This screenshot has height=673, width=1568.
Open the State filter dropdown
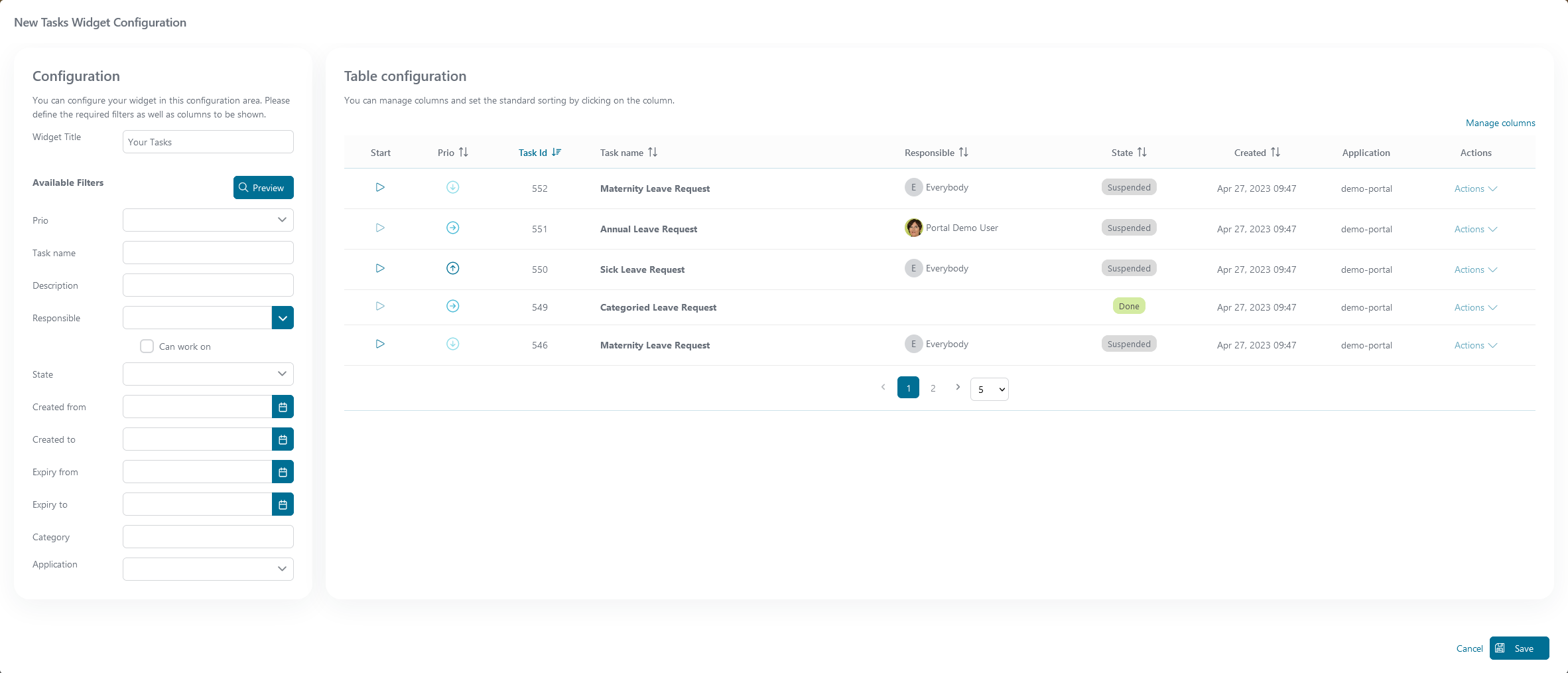pos(208,374)
